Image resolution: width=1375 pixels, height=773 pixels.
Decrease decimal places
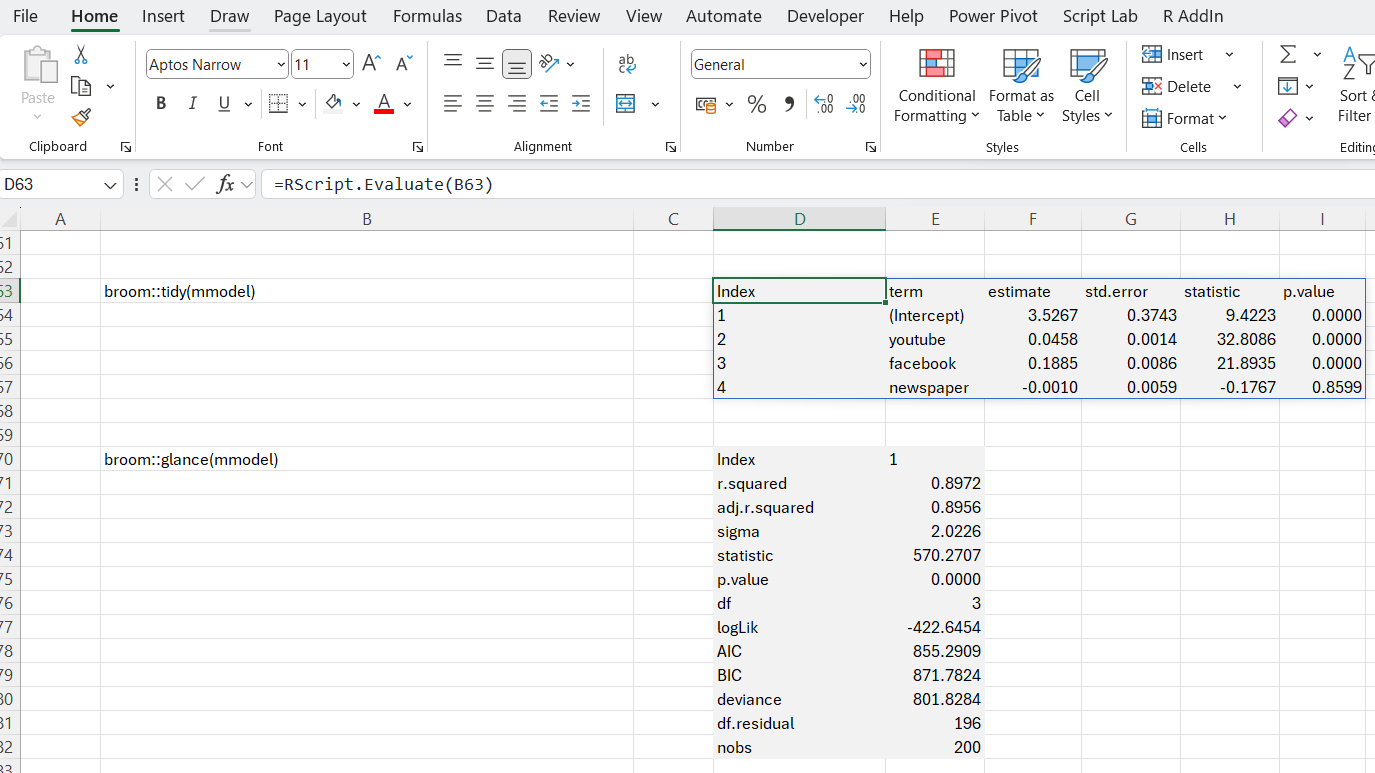pos(856,104)
